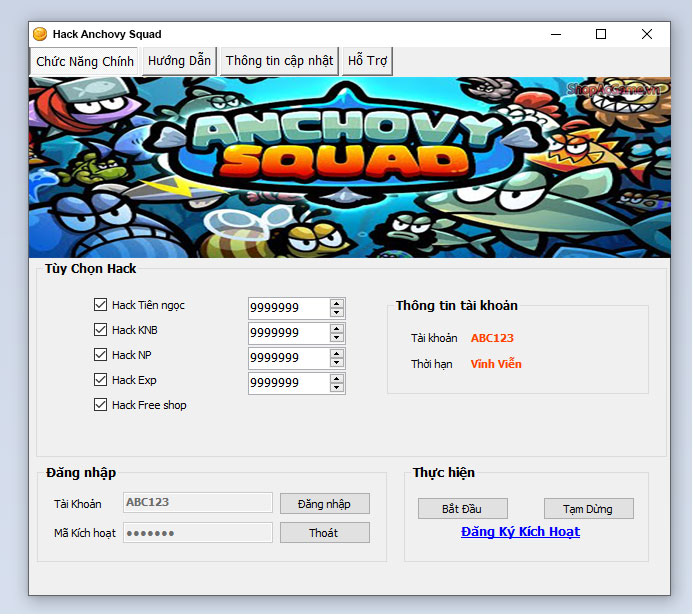This screenshot has width=693, height=616.
Task: Click the Anchovy Squad banner image
Action: tap(350, 167)
